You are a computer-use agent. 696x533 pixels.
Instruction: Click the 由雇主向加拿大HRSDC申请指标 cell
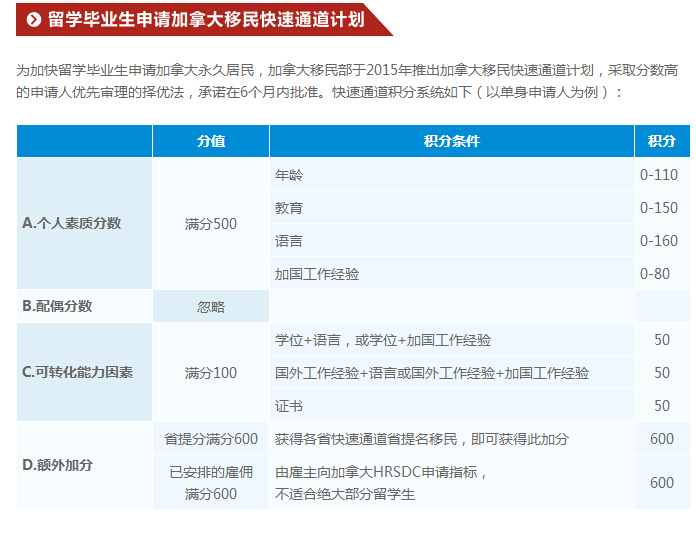452,482
